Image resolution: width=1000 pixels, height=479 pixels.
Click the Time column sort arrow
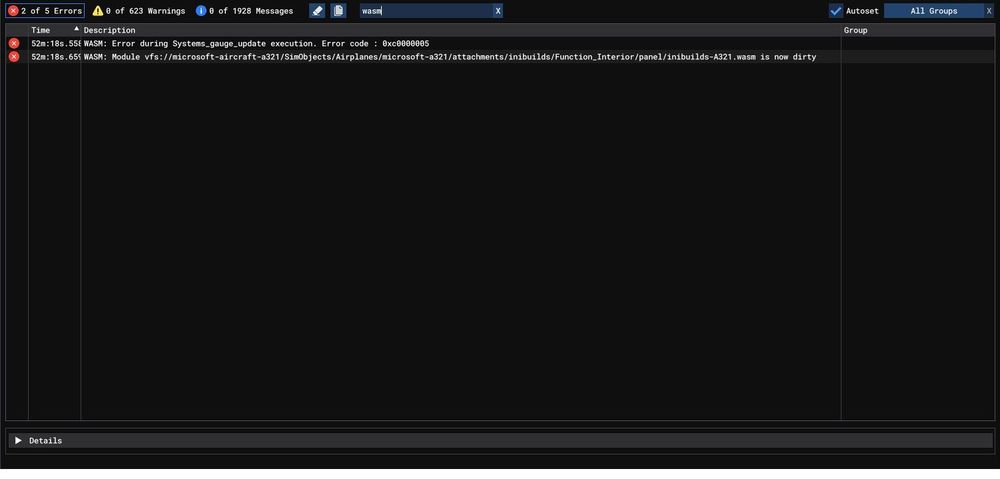click(x=76, y=29)
